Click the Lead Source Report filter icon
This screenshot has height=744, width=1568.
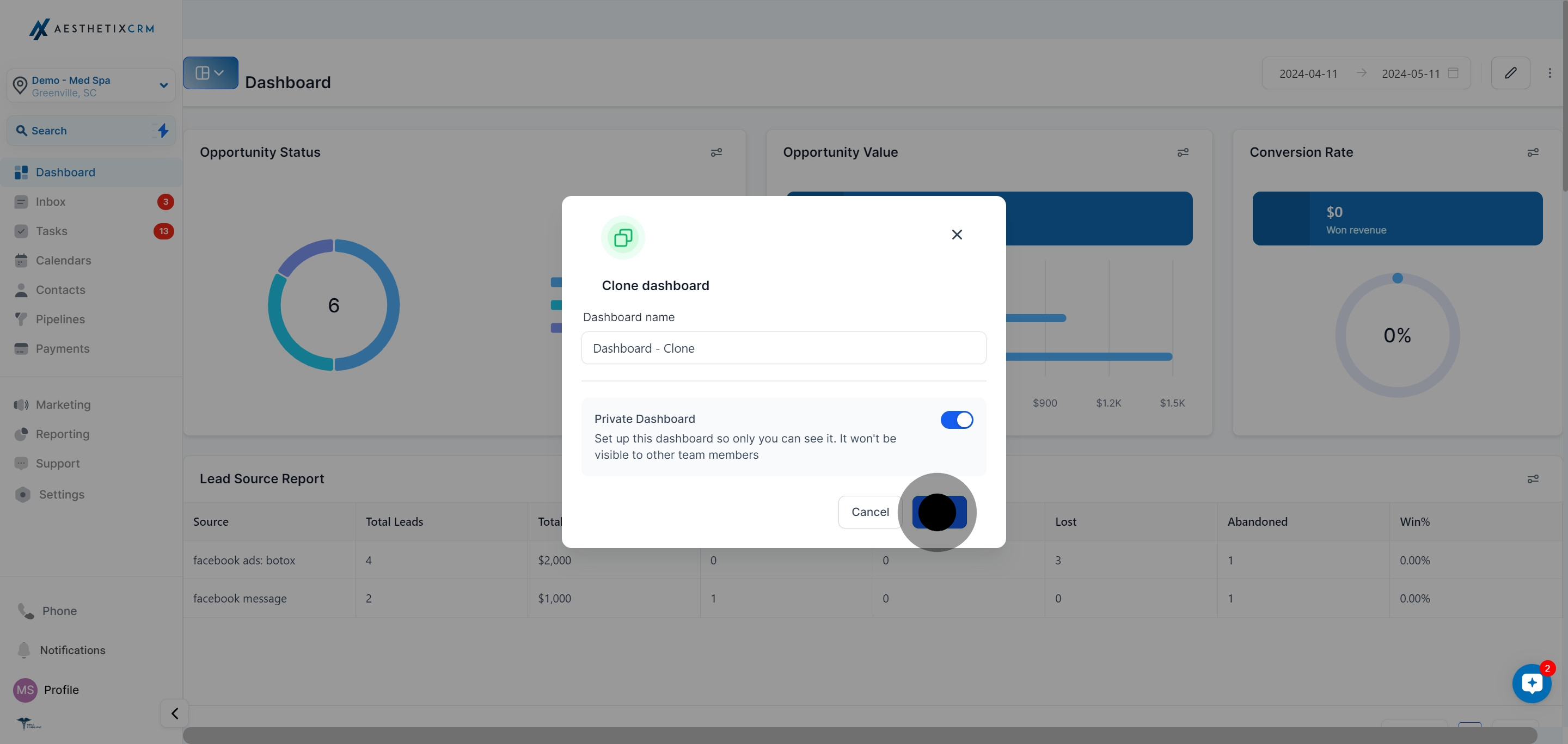coord(1533,479)
